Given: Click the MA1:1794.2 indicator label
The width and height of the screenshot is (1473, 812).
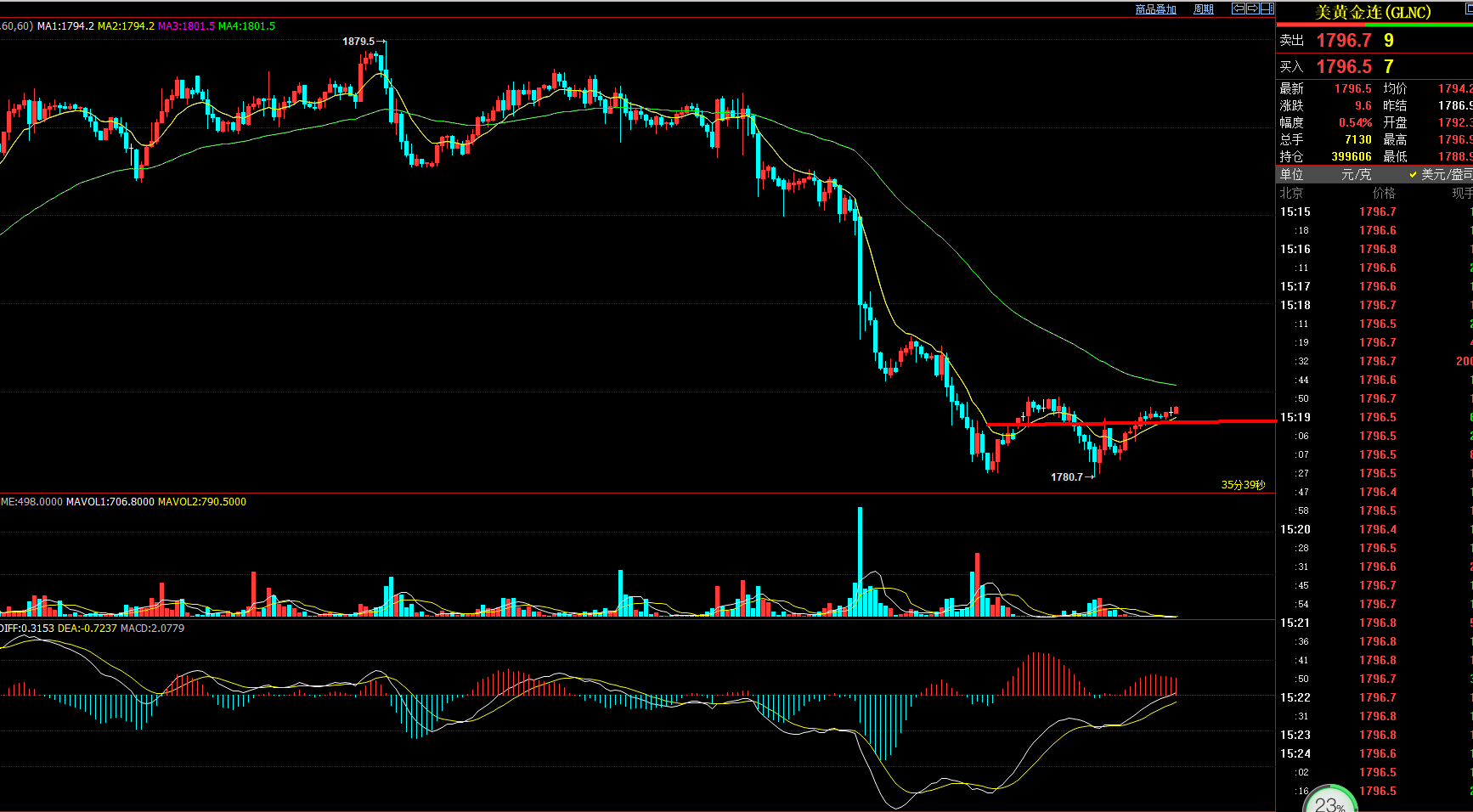Looking at the screenshot, I should click(x=65, y=26).
